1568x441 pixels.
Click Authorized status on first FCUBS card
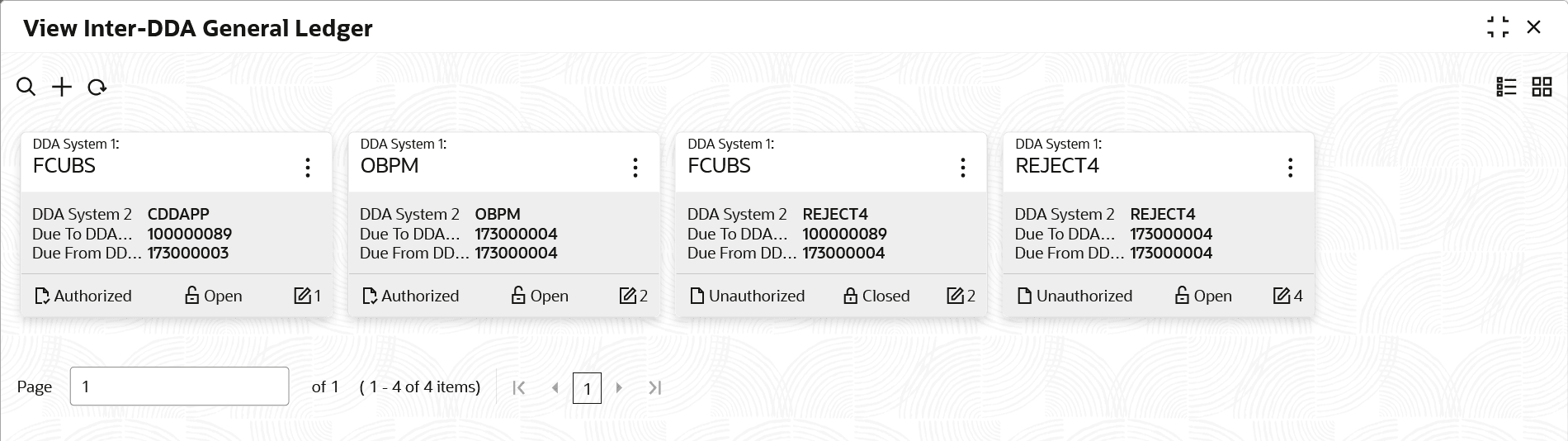pyautogui.click(x=83, y=296)
